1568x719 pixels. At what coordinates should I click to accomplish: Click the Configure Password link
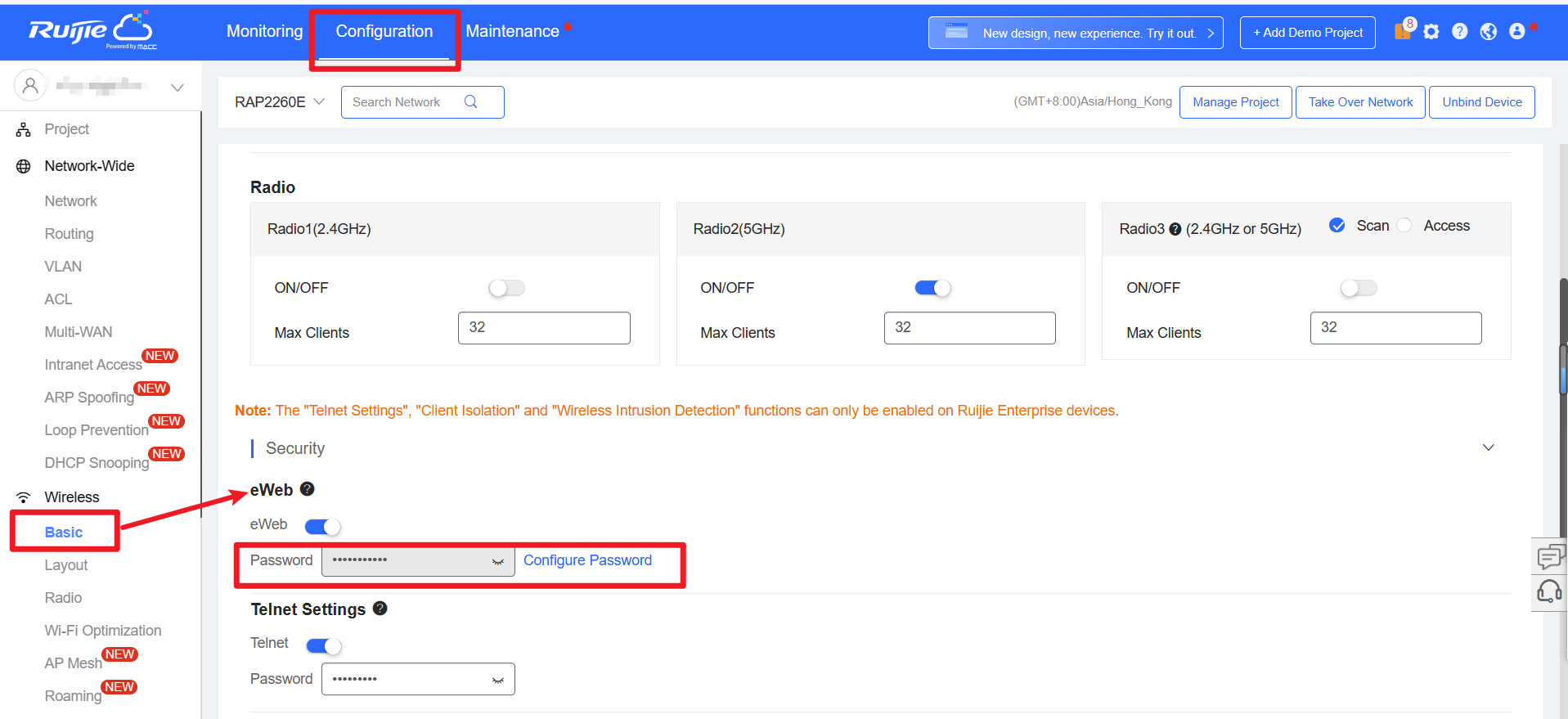click(587, 560)
